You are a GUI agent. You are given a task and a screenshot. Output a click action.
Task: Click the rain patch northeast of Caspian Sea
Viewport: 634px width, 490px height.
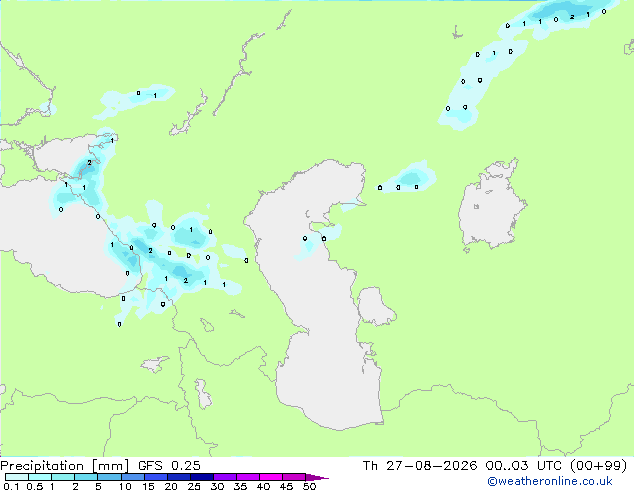tap(408, 178)
